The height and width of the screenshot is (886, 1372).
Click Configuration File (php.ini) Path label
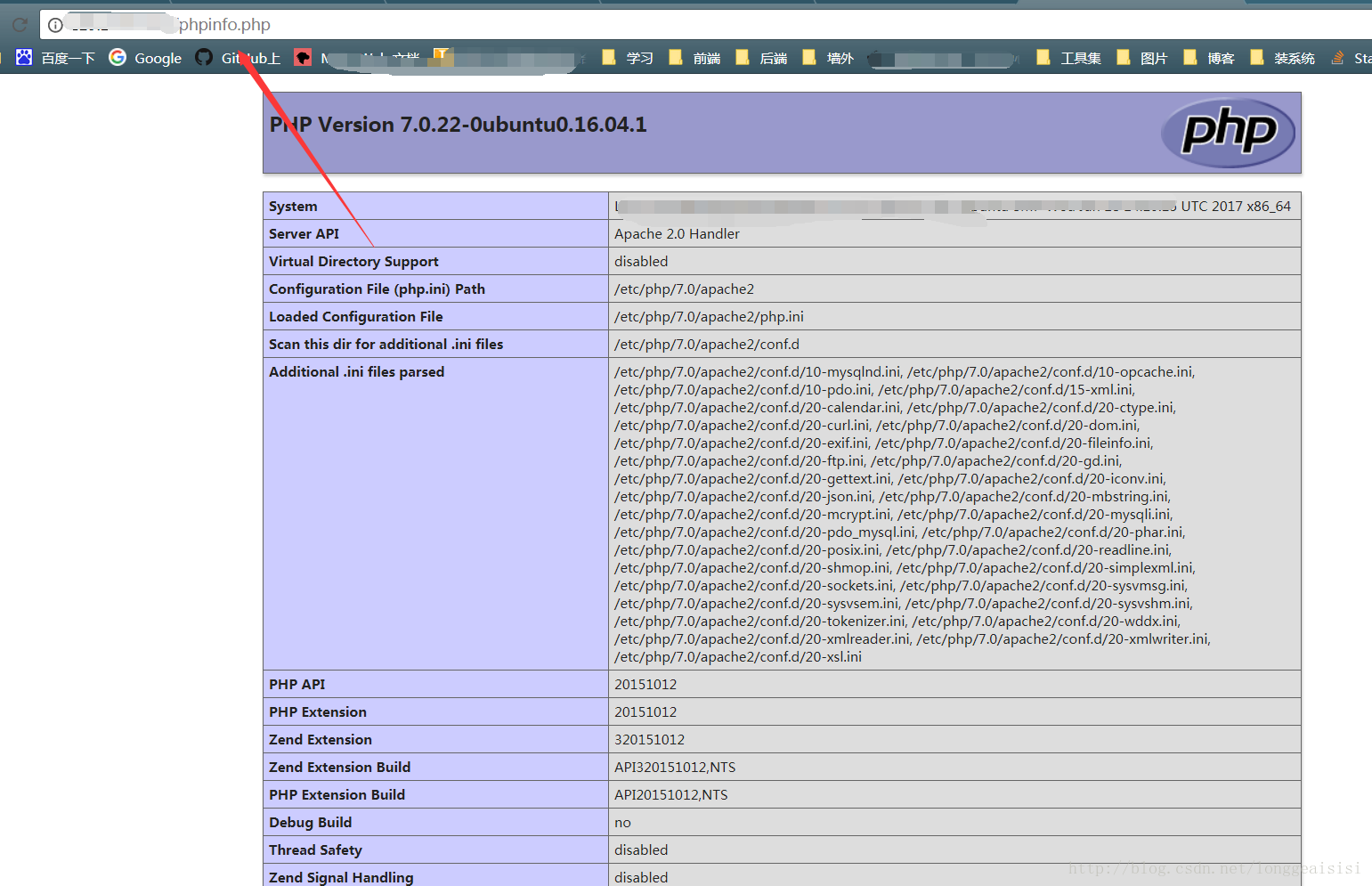pyautogui.click(x=377, y=289)
